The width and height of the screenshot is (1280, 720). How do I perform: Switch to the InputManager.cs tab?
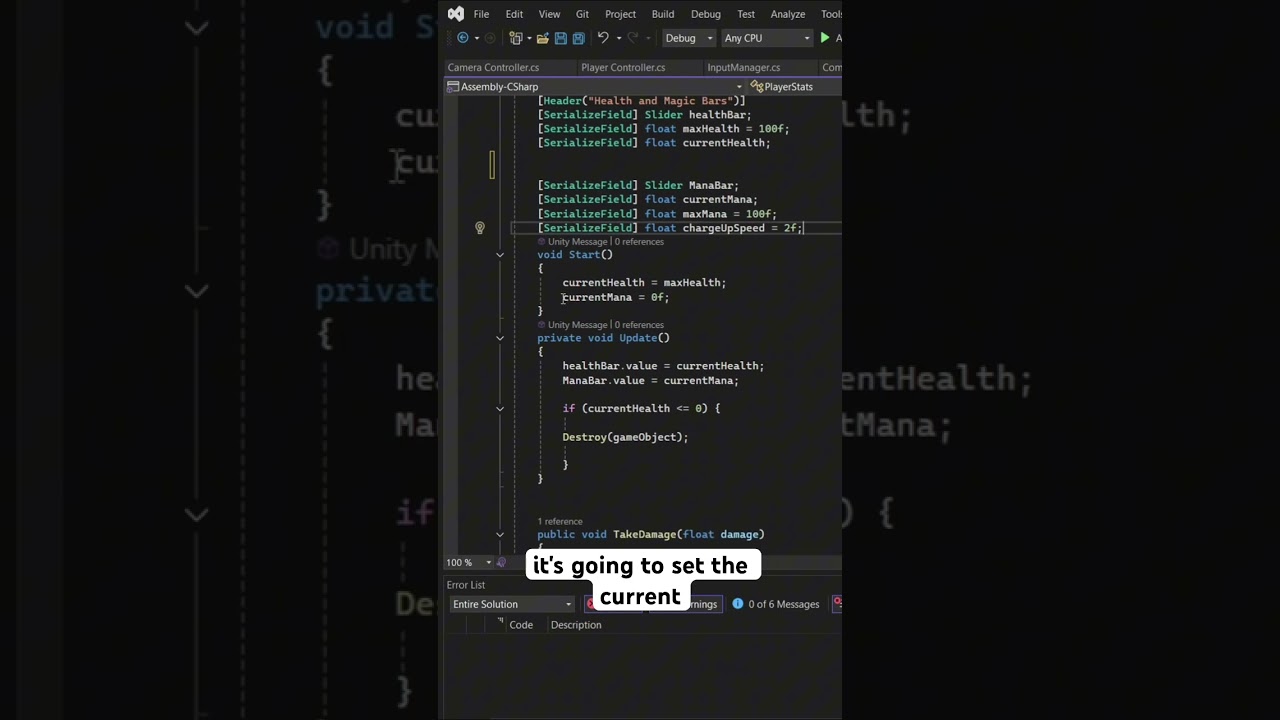743,67
